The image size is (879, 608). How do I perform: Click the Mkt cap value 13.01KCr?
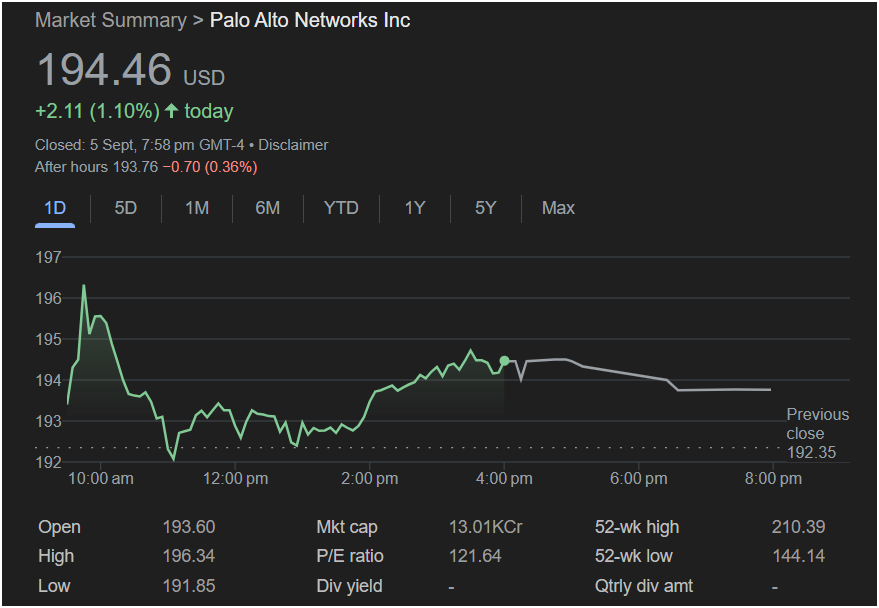click(x=485, y=527)
